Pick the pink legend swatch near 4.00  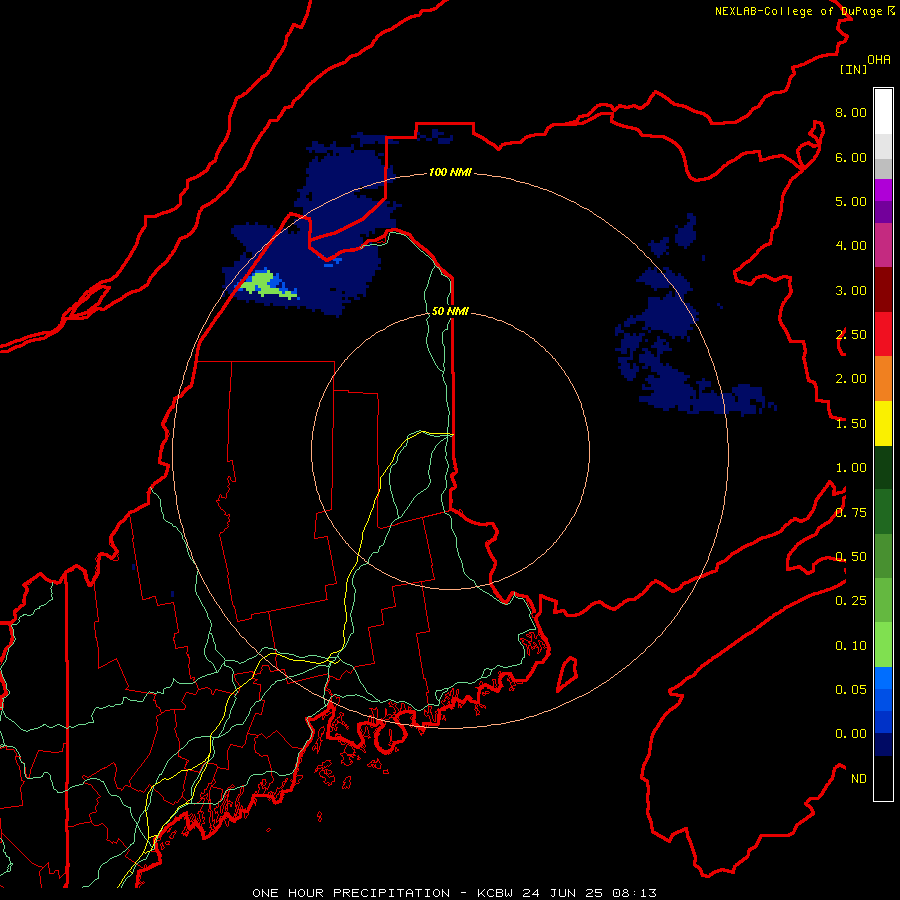(x=883, y=245)
